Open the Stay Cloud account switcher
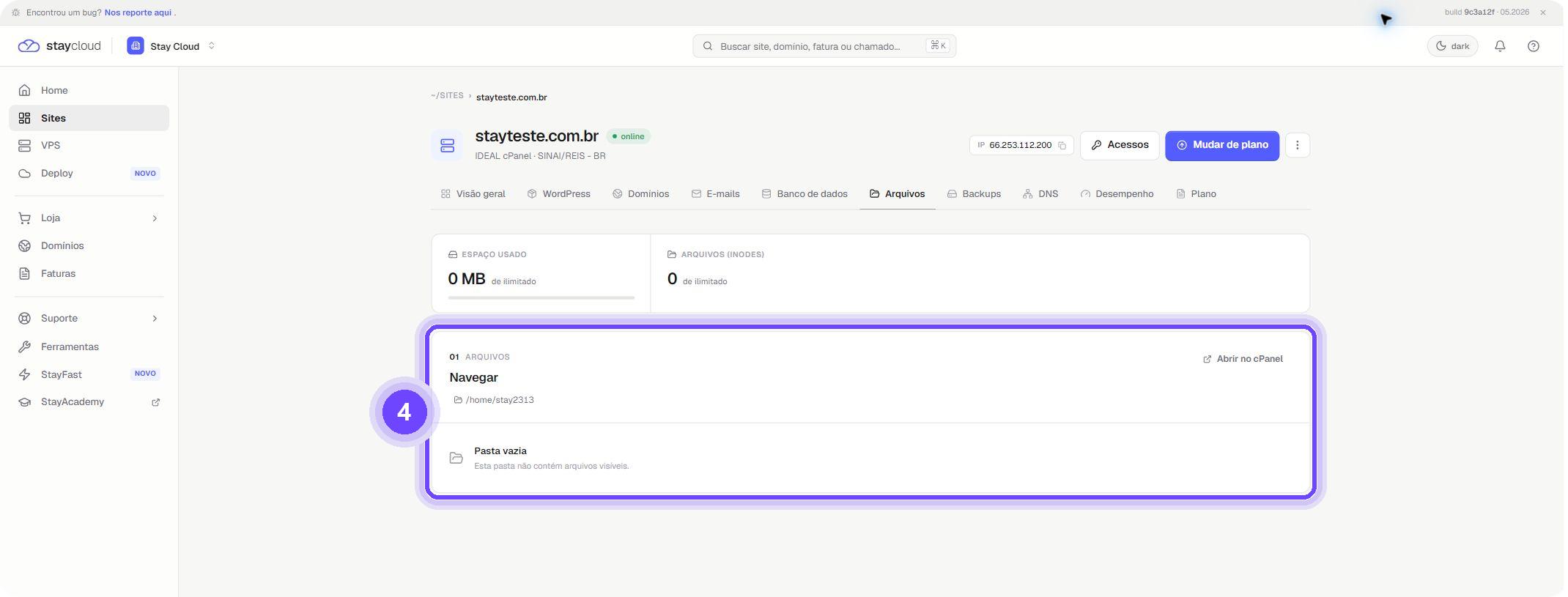 (x=171, y=46)
